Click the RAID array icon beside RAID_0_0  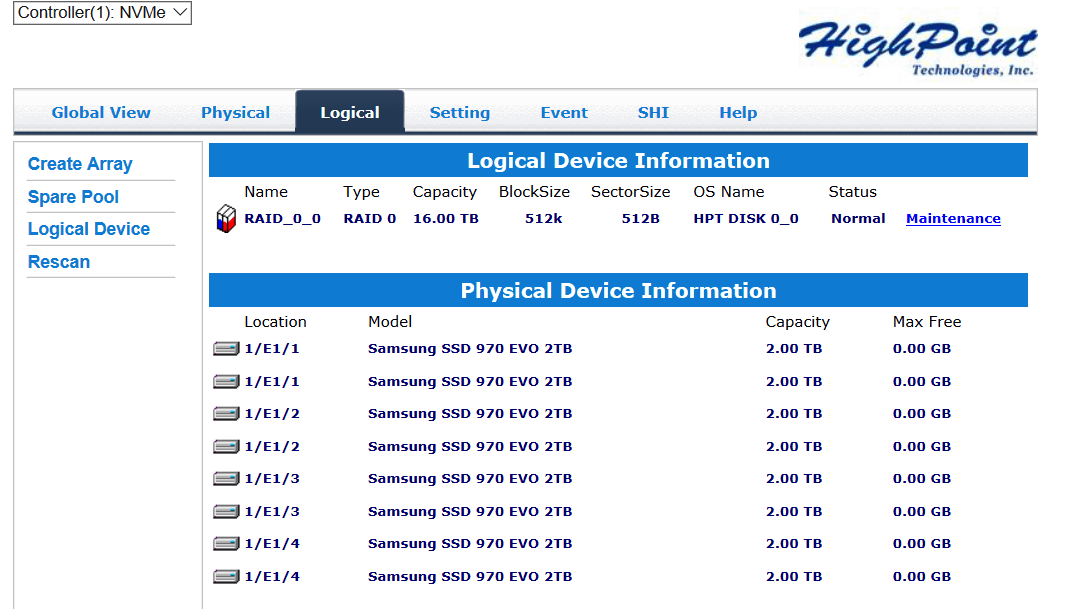226,219
